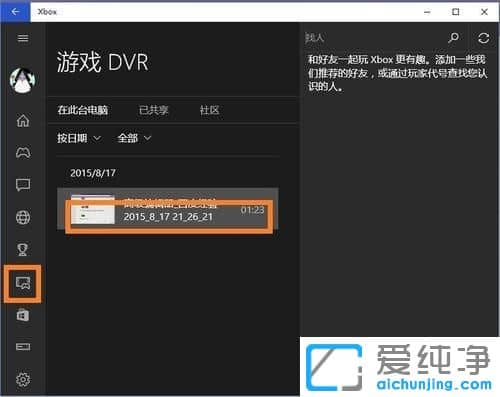500x397 pixels.
Task: Open the recording thumbnail from 2015/8/17
Action: click(x=93, y=209)
